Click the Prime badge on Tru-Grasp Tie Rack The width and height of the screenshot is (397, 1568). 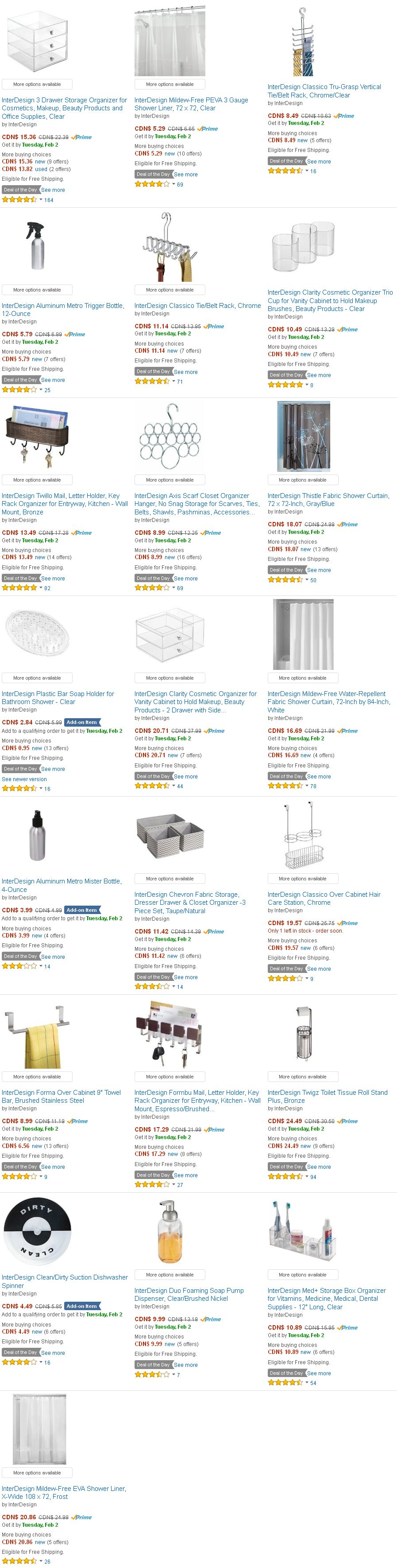tap(344, 116)
